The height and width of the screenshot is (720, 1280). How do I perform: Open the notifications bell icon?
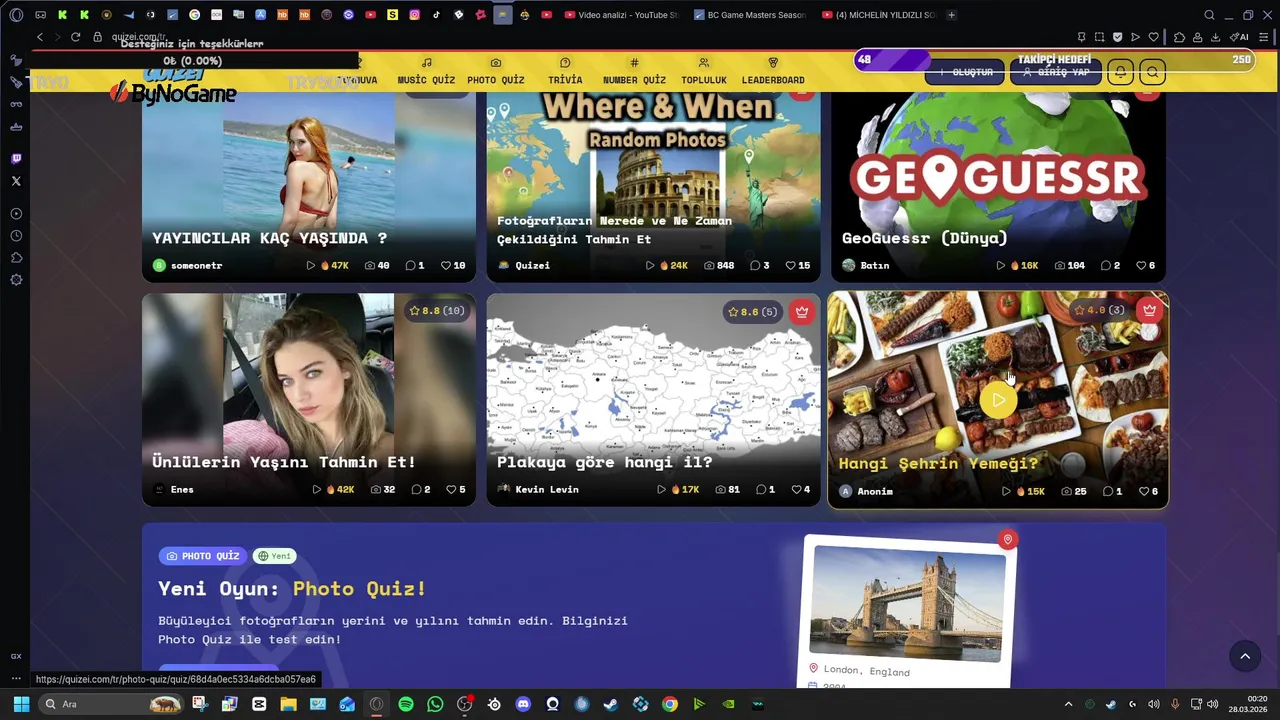1120,72
